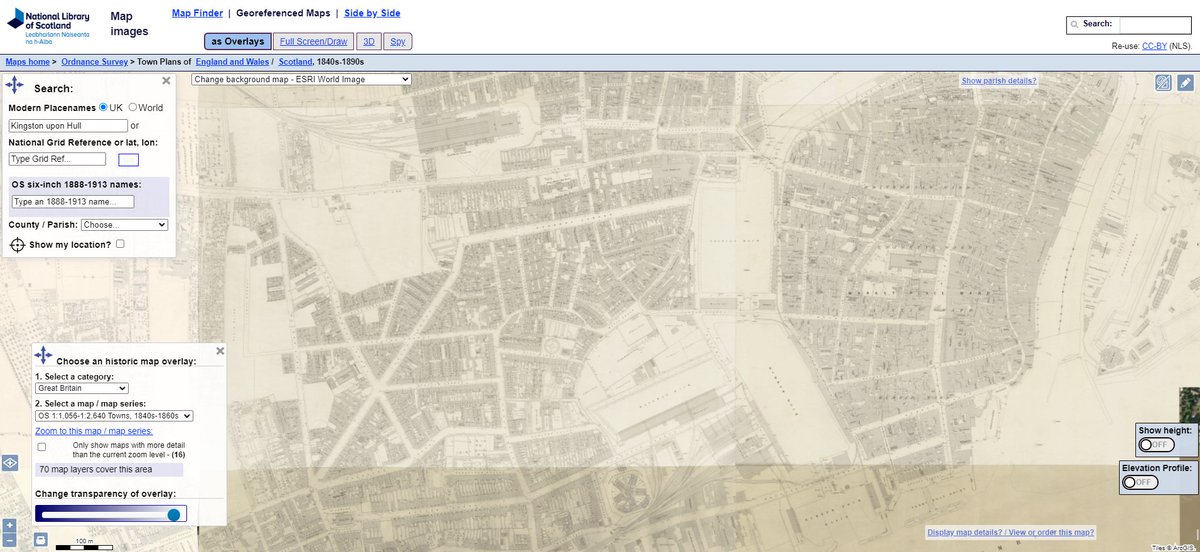Click the Ordnance Survey breadcrumb
Screen dimensions: 1200x552
click(95, 62)
